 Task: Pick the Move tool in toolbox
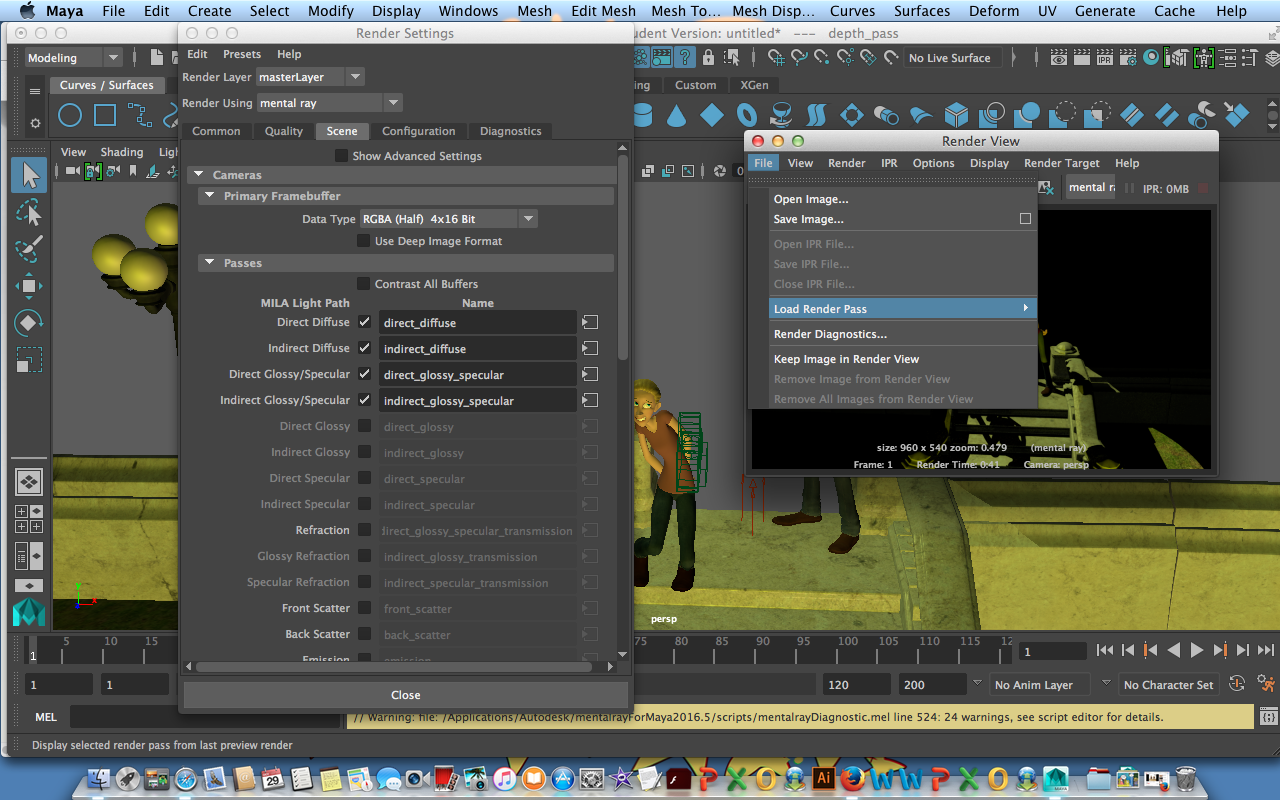pyautogui.click(x=29, y=286)
